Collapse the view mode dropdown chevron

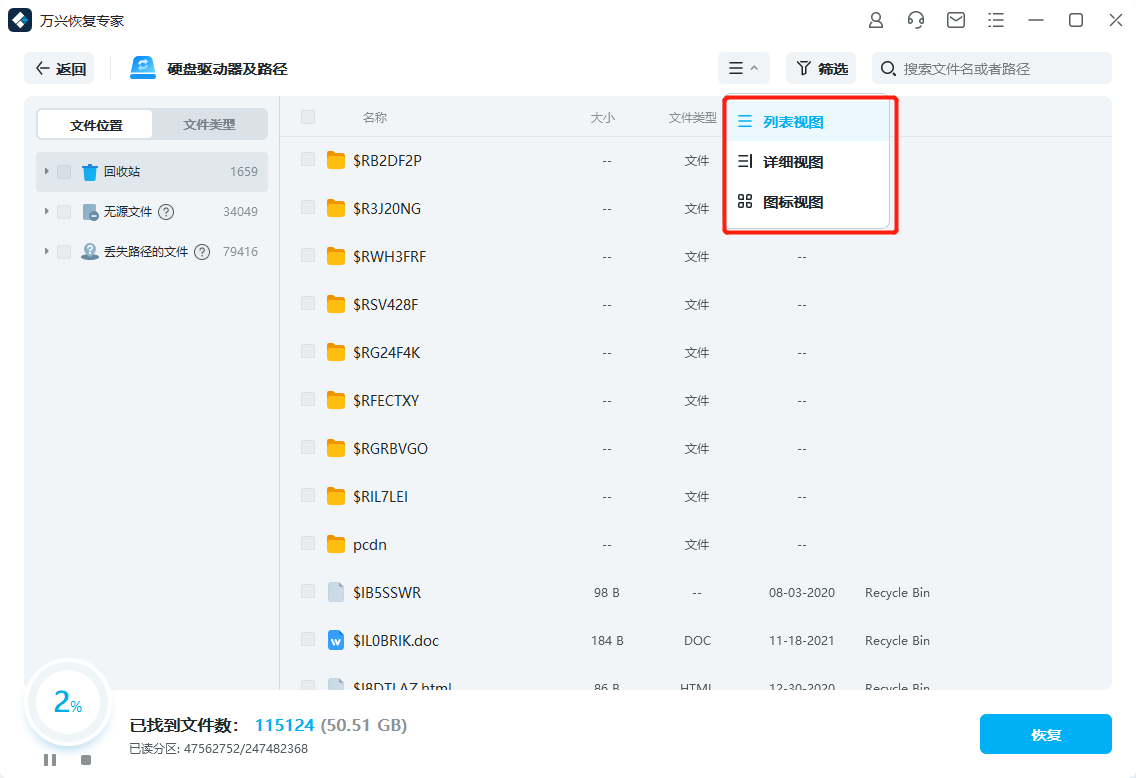[x=755, y=68]
